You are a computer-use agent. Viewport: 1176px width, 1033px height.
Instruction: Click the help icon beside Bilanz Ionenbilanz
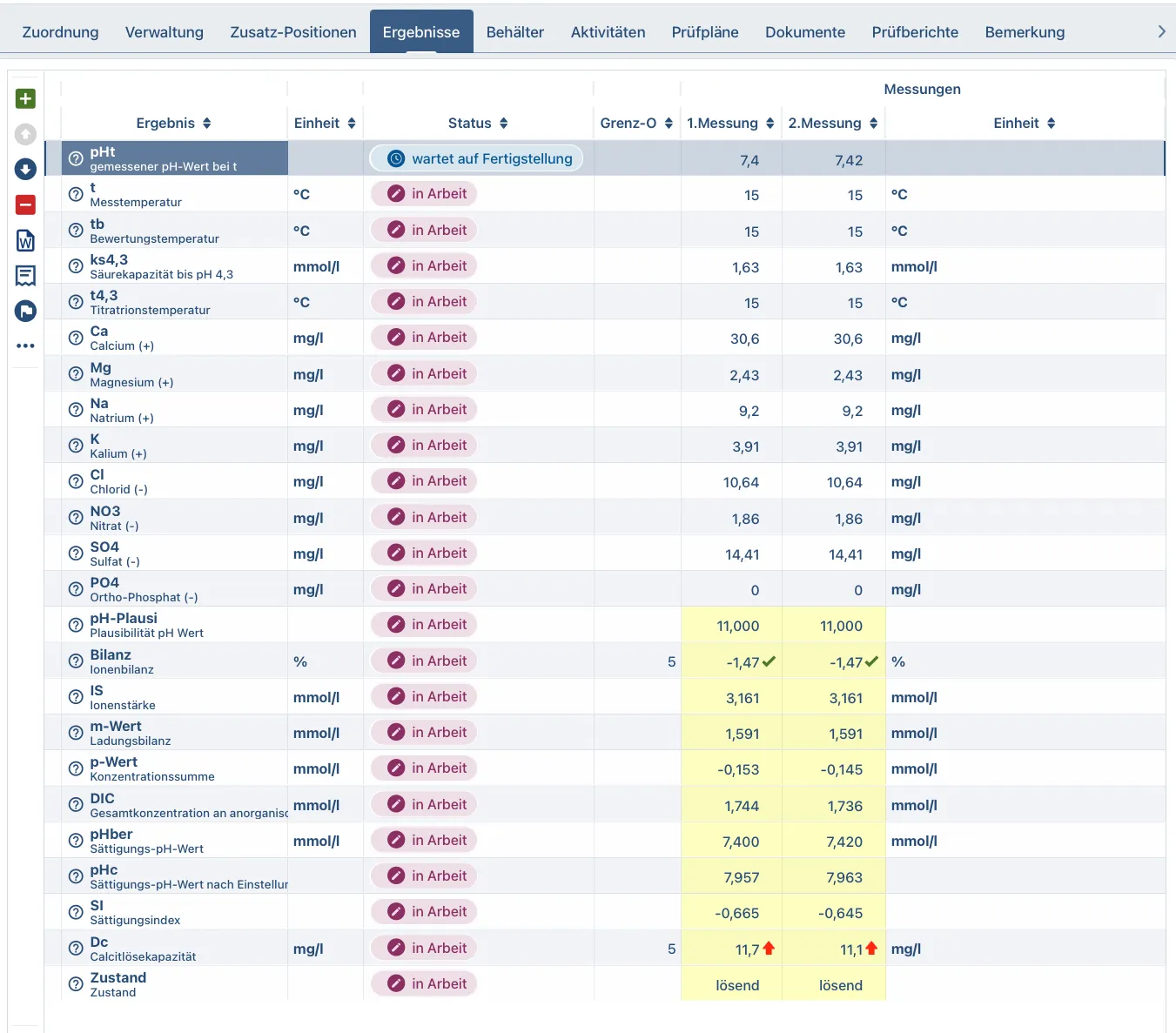76,661
